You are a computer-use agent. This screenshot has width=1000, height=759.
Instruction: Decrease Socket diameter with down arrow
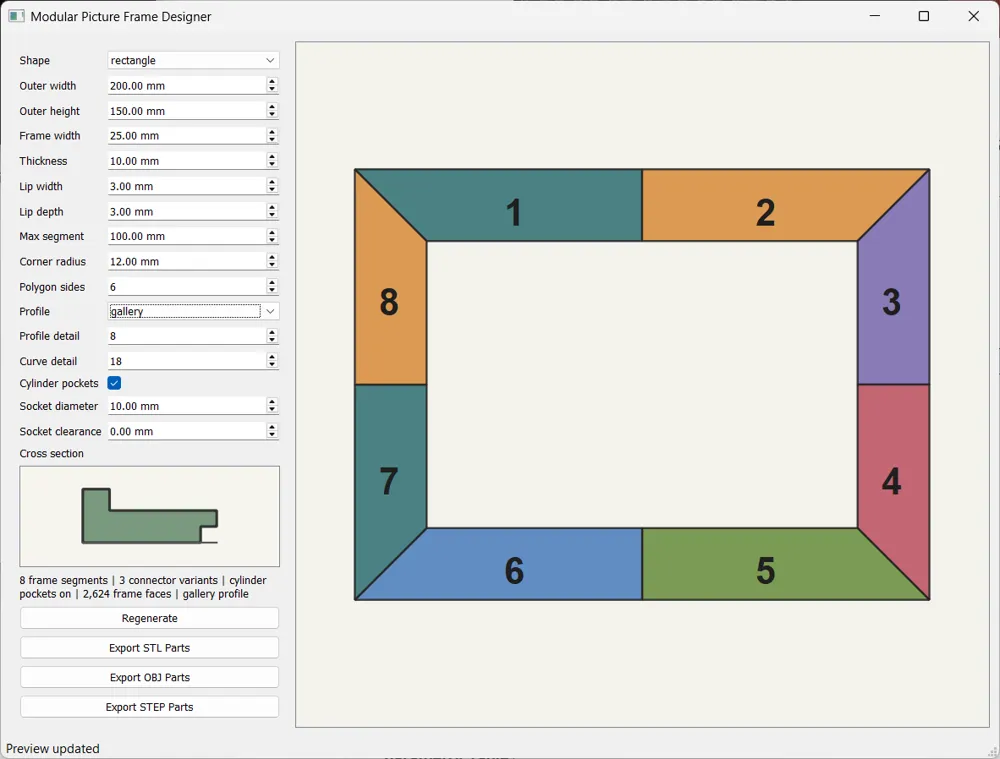coord(272,409)
